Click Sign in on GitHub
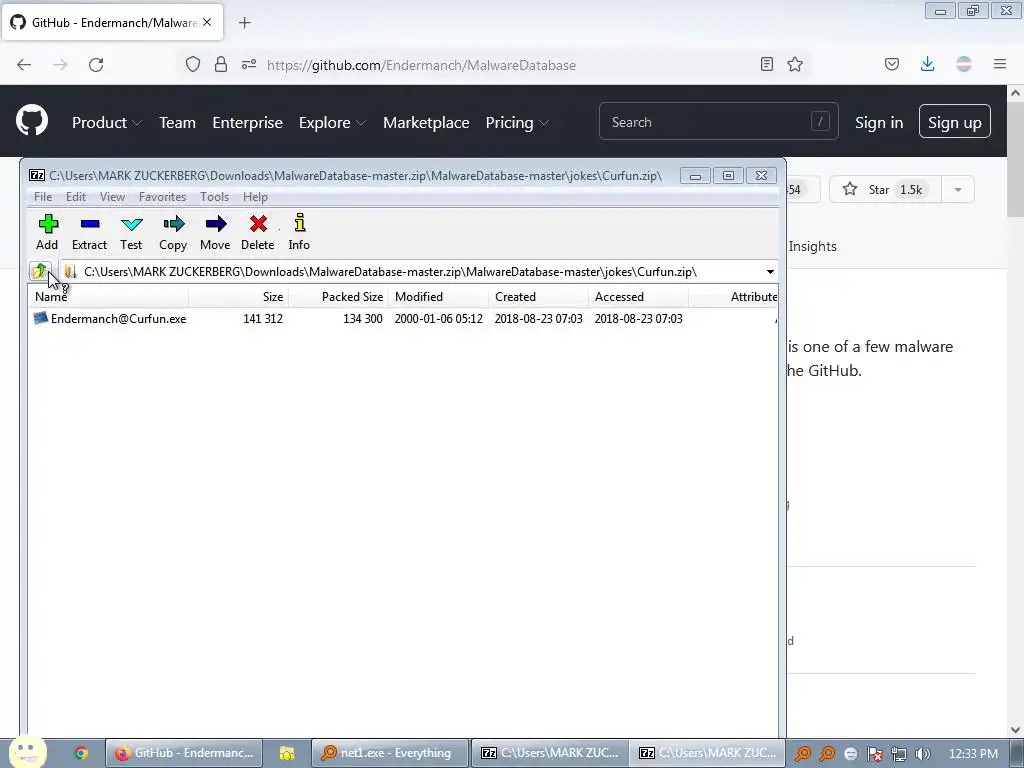This screenshot has height=768, width=1024. 879,122
